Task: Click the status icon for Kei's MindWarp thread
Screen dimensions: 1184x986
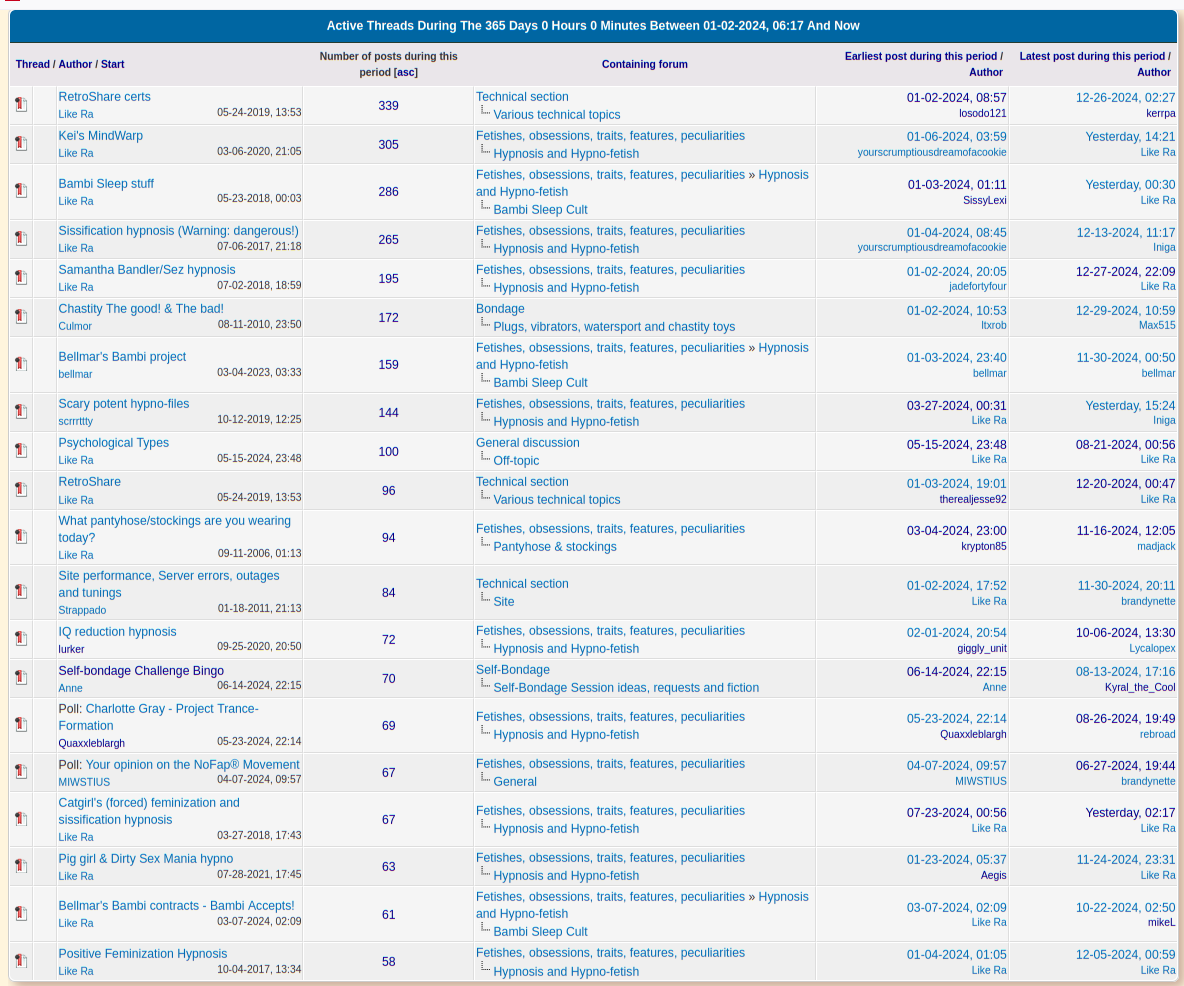Action: 21,144
